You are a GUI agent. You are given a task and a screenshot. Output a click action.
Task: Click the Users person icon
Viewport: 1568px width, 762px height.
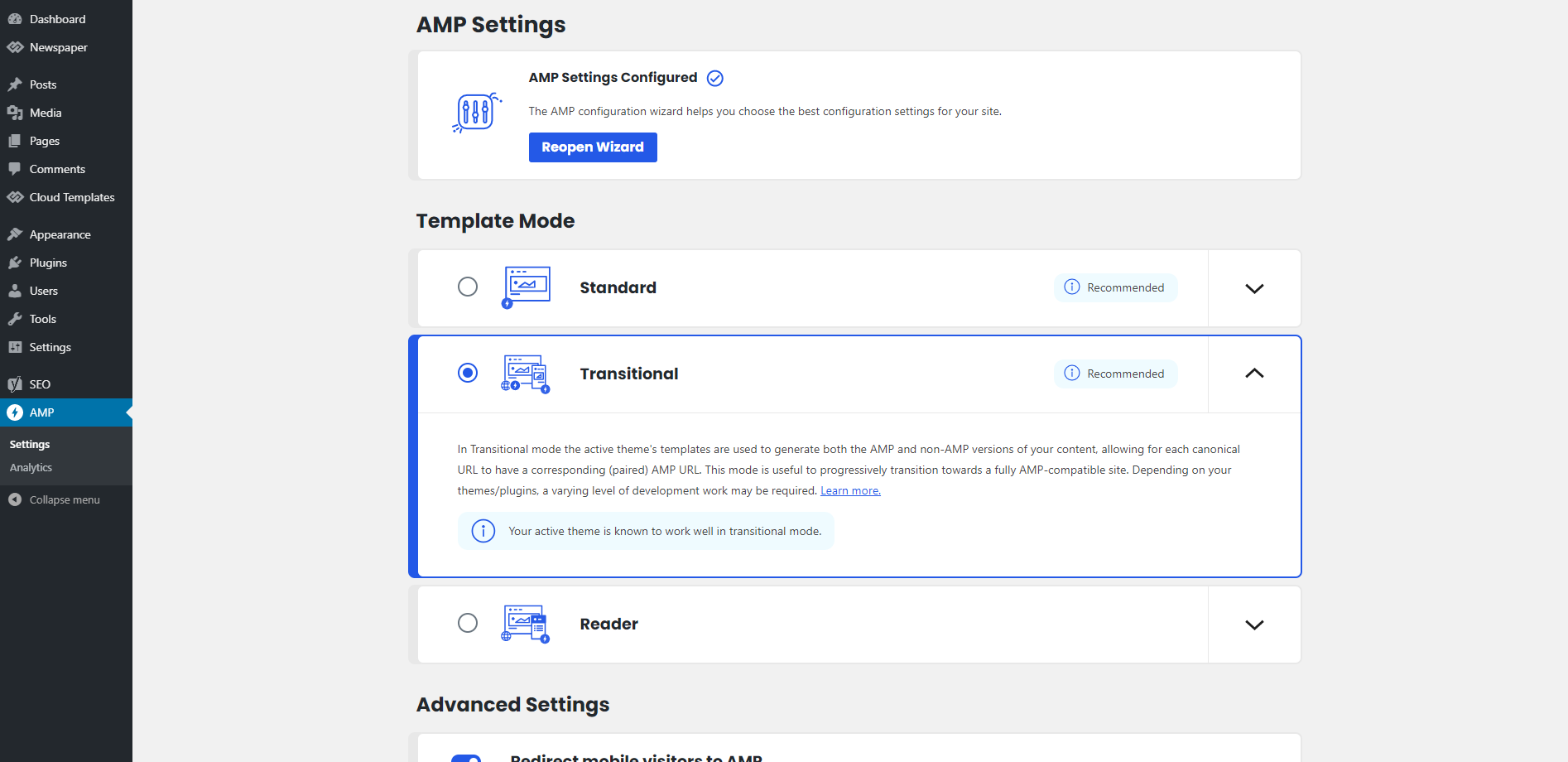pos(15,291)
